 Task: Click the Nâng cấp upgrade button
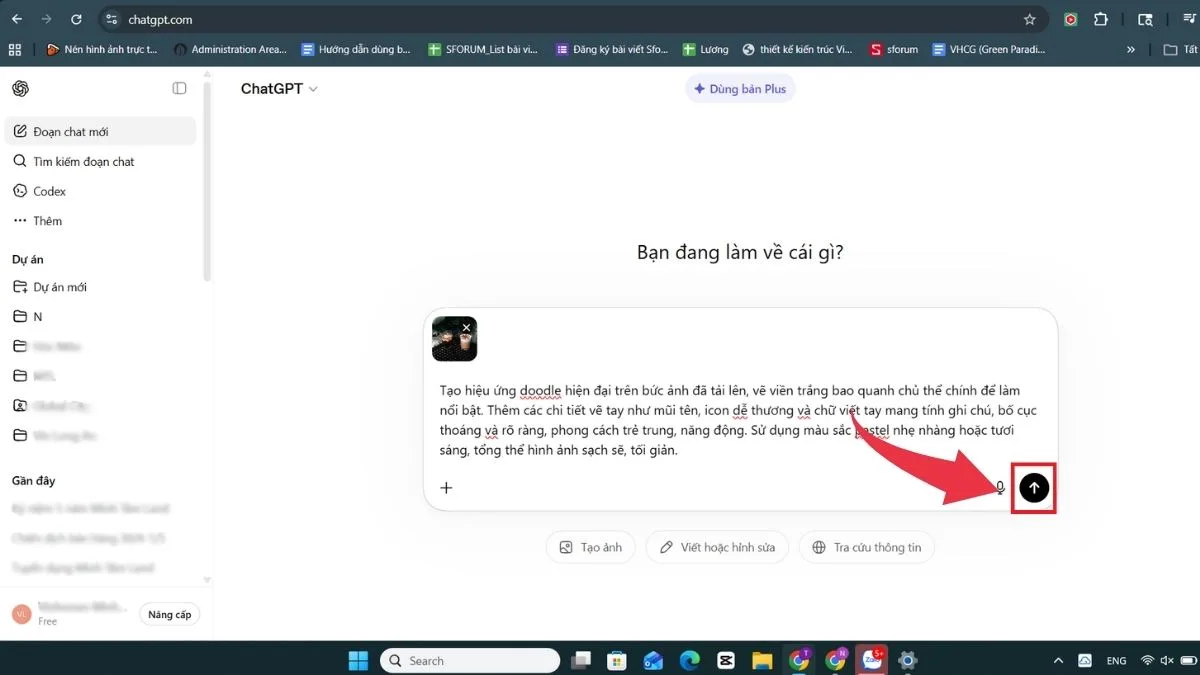point(169,614)
